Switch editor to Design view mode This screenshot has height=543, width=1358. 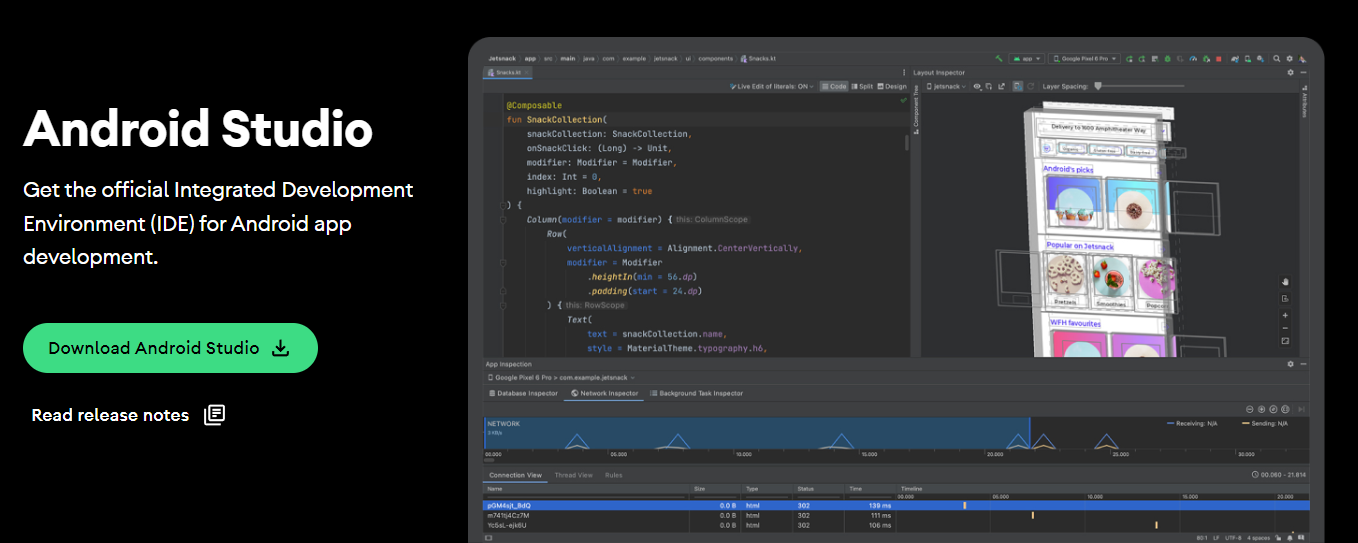(x=892, y=86)
